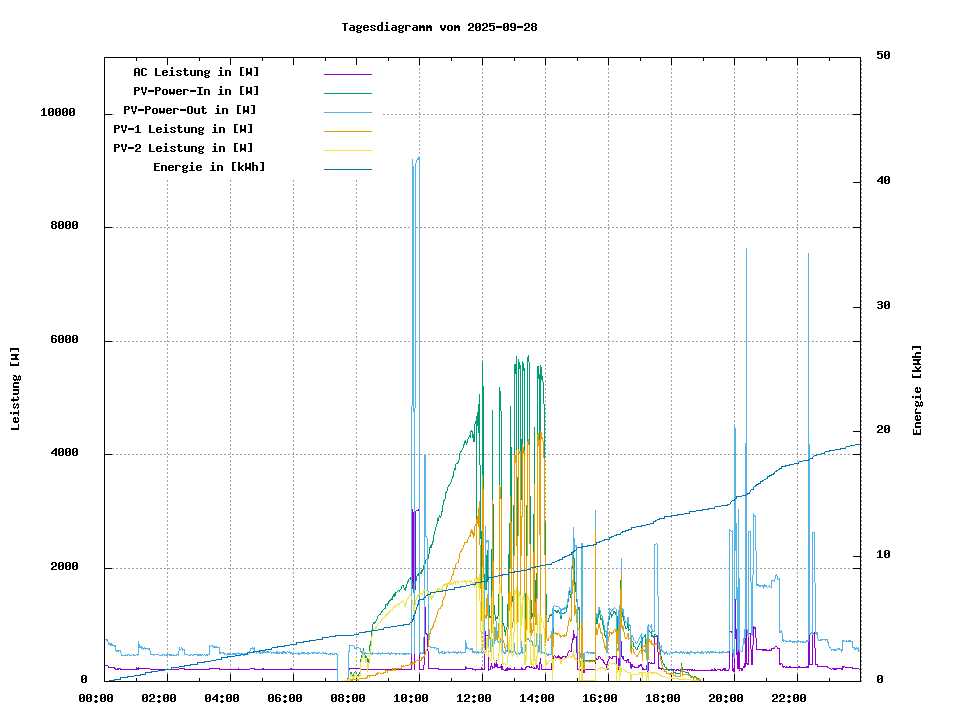Click the 10000 tick on the Leistung axis

point(58,113)
